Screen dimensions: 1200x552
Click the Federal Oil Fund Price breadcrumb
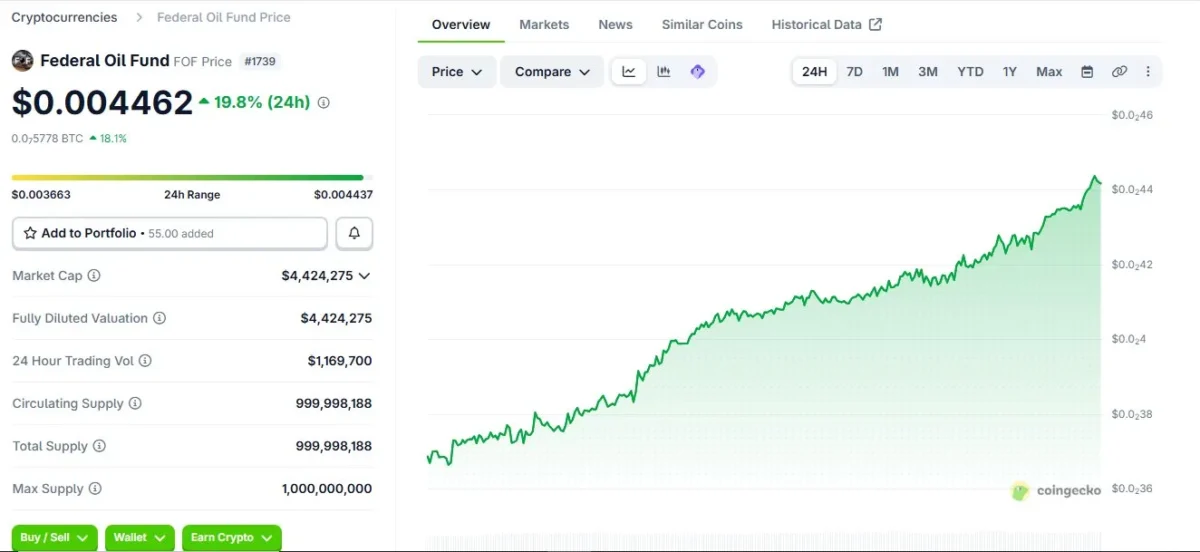(224, 17)
